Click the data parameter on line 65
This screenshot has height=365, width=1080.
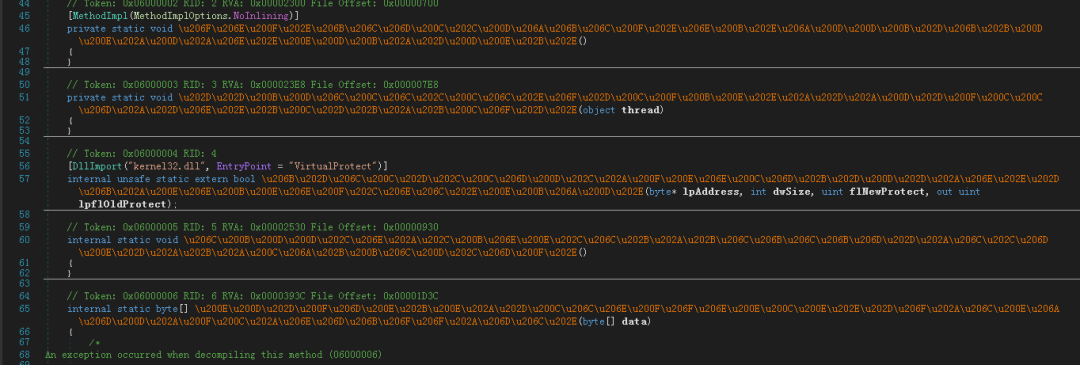pyautogui.click(x=636, y=322)
